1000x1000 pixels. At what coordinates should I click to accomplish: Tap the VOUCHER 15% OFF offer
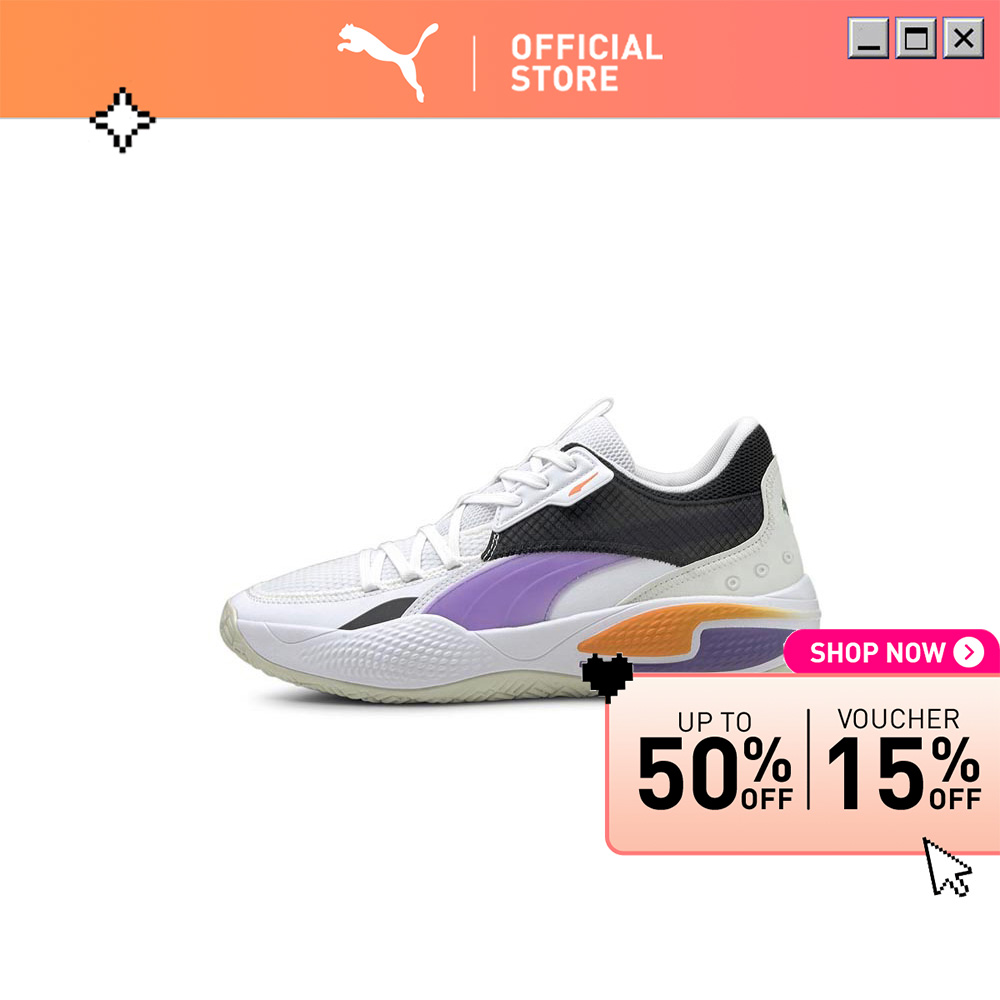point(903,759)
